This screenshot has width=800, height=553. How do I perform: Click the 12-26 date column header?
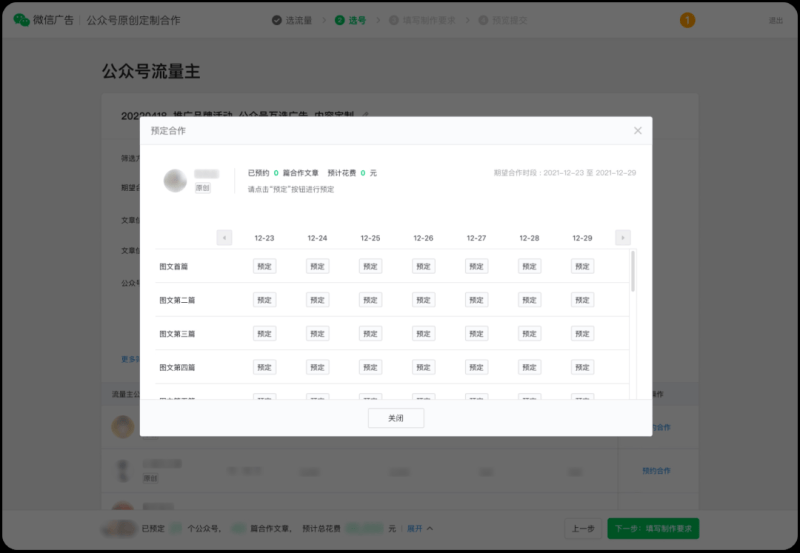[423, 238]
